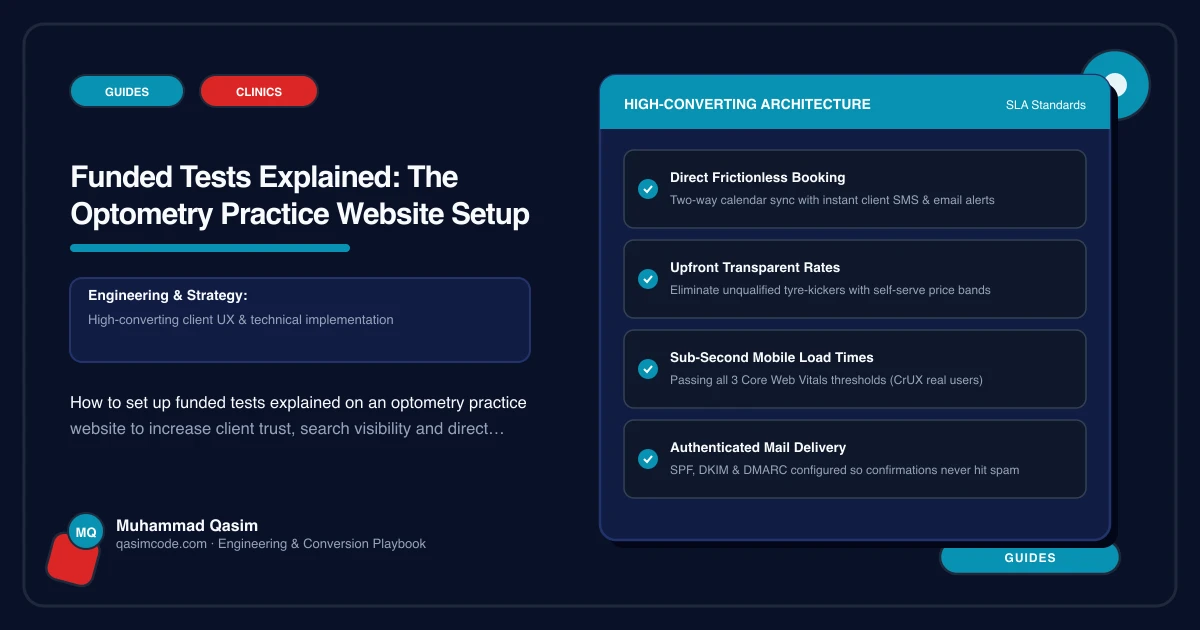Click the red CLINICS tag
Image resolution: width=1200 pixels, height=630 pixels.
(259, 91)
